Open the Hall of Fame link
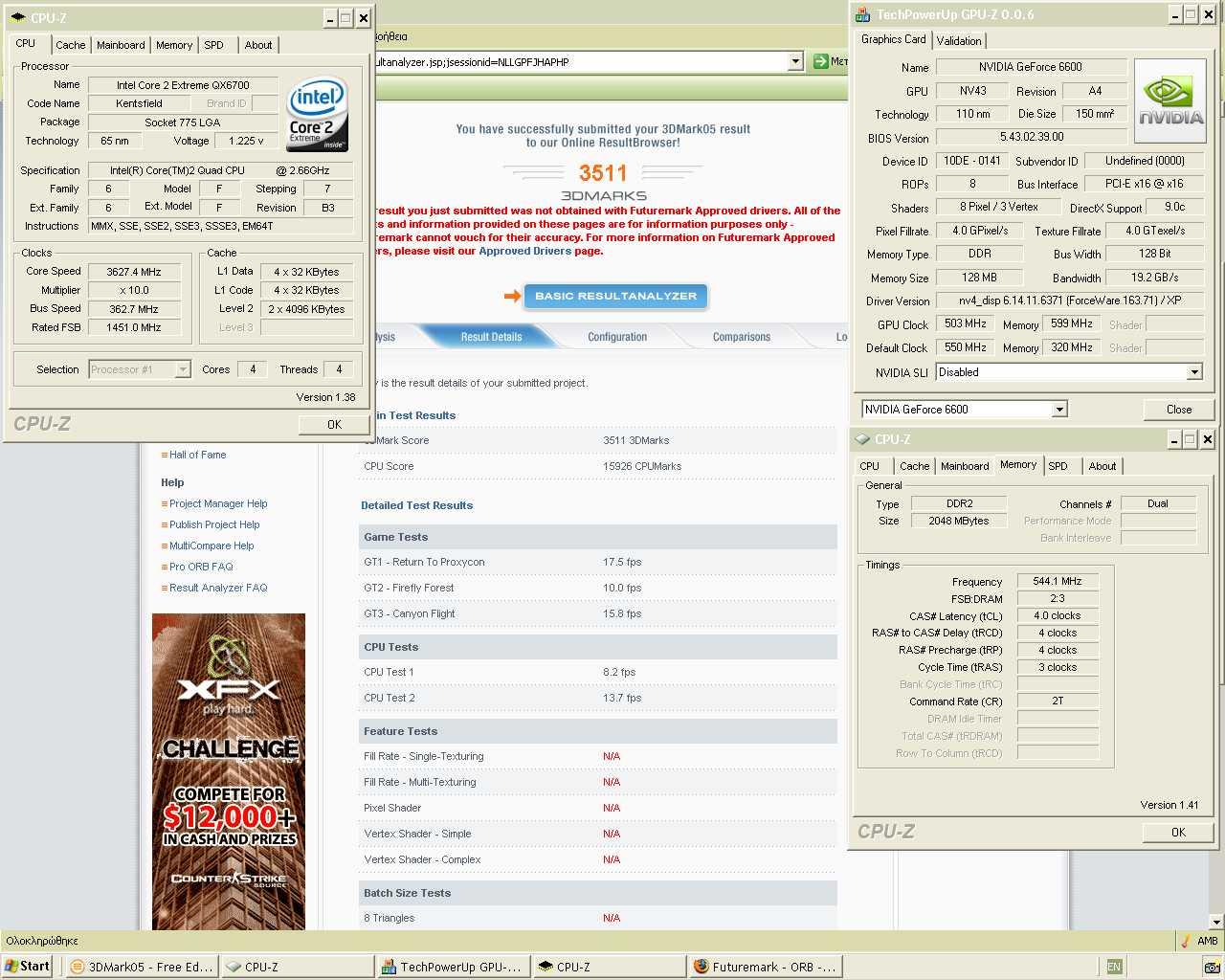 [x=198, y=455]
